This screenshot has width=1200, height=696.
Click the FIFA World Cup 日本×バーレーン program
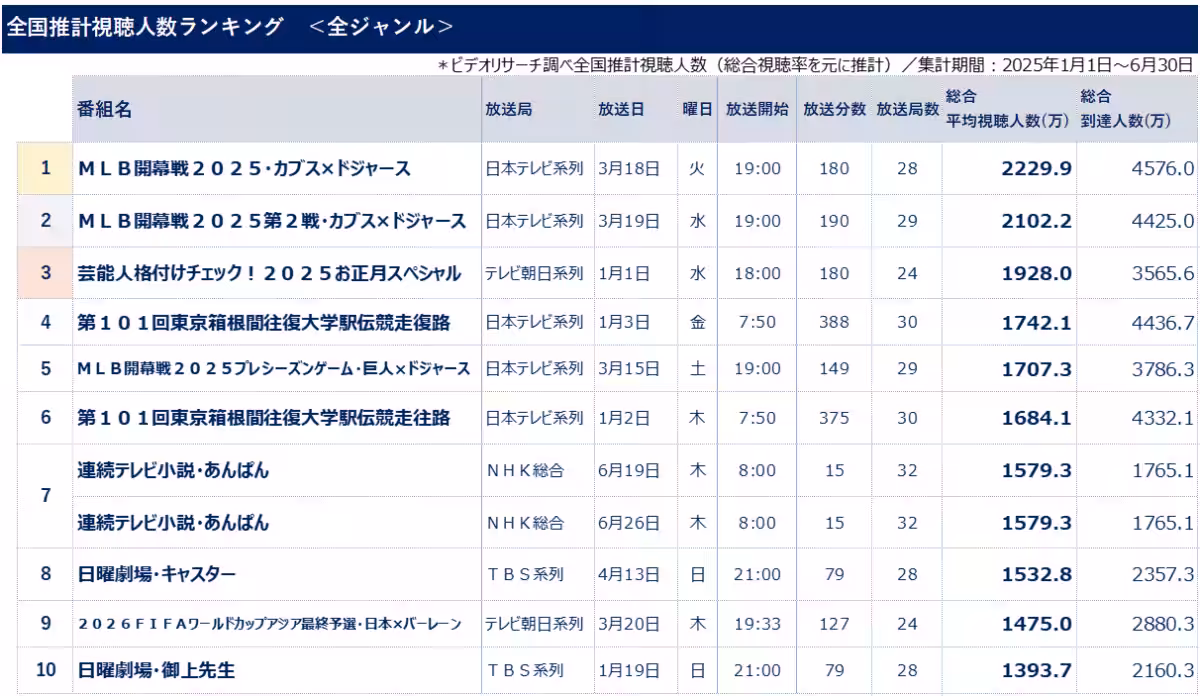(270, 624)
